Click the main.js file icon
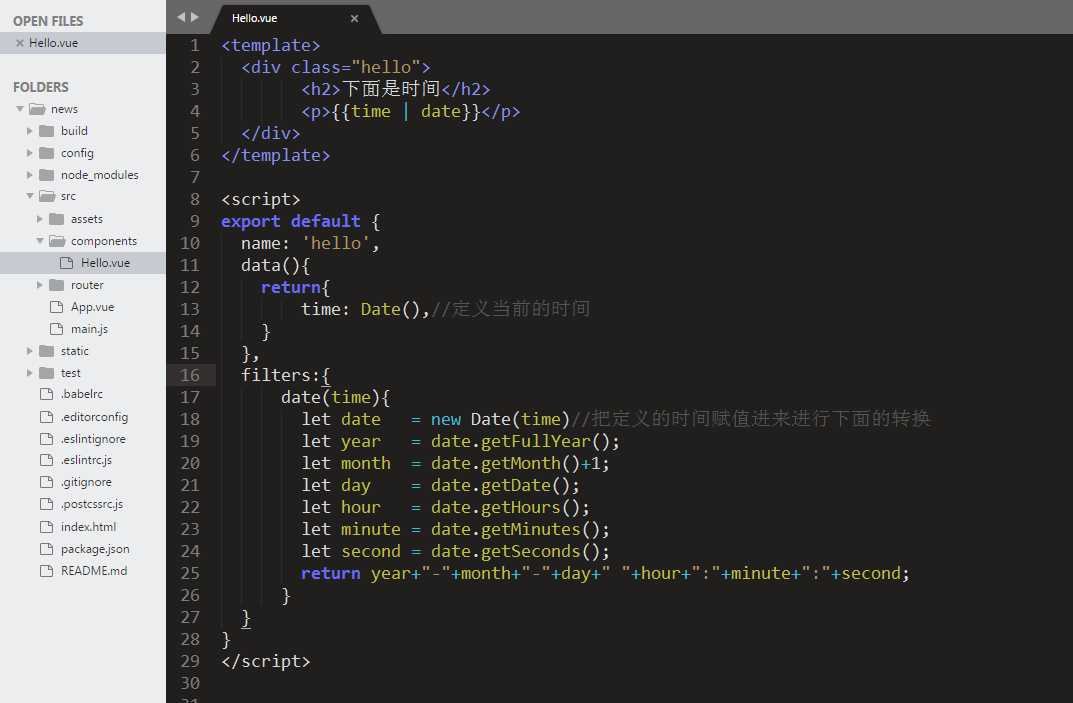Viewport: 1073px width, 703px height. coord(57,329)
